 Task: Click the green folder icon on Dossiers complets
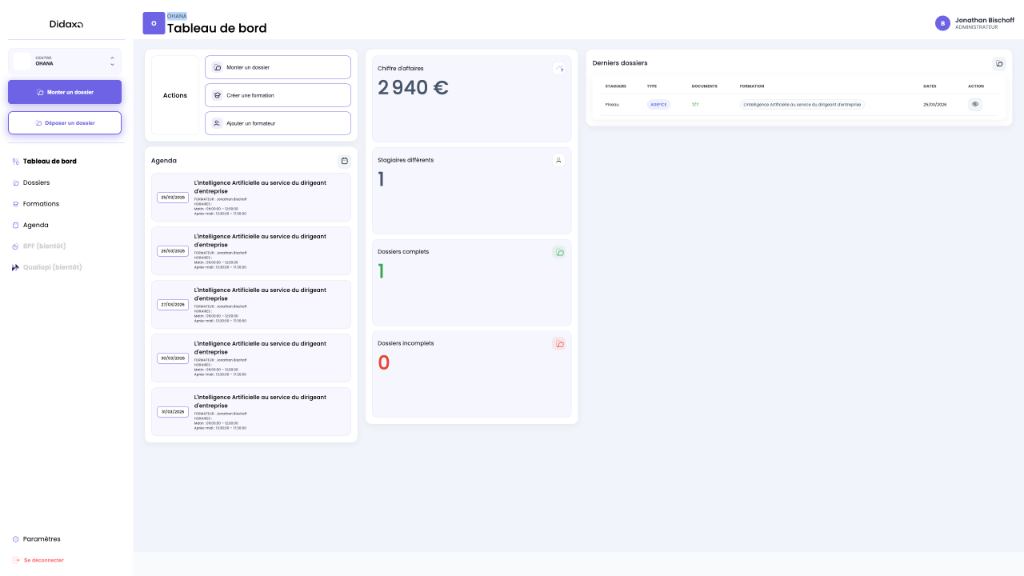click(x=559, y=252)
